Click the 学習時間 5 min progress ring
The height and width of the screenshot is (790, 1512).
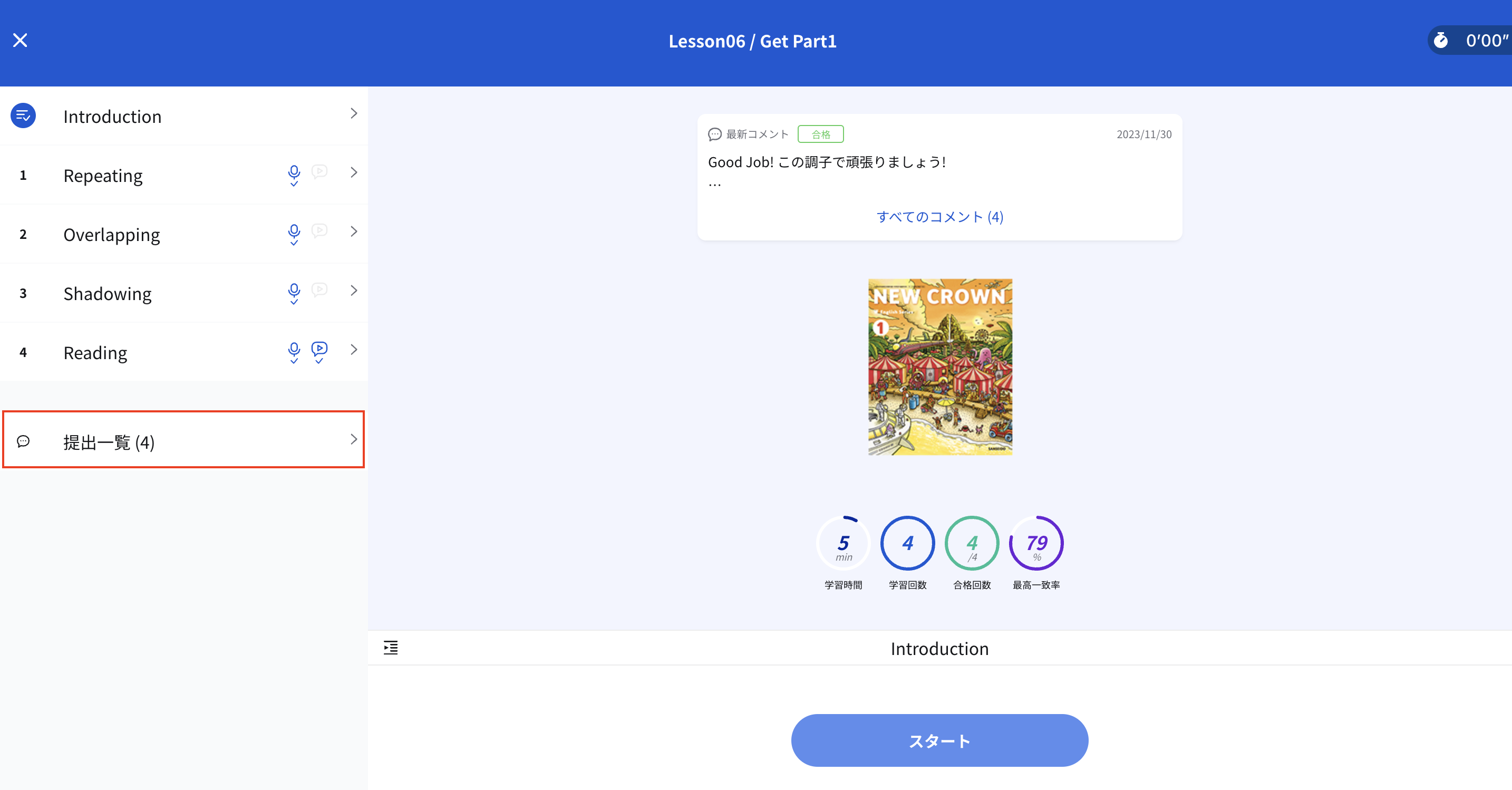click(844, 543)
